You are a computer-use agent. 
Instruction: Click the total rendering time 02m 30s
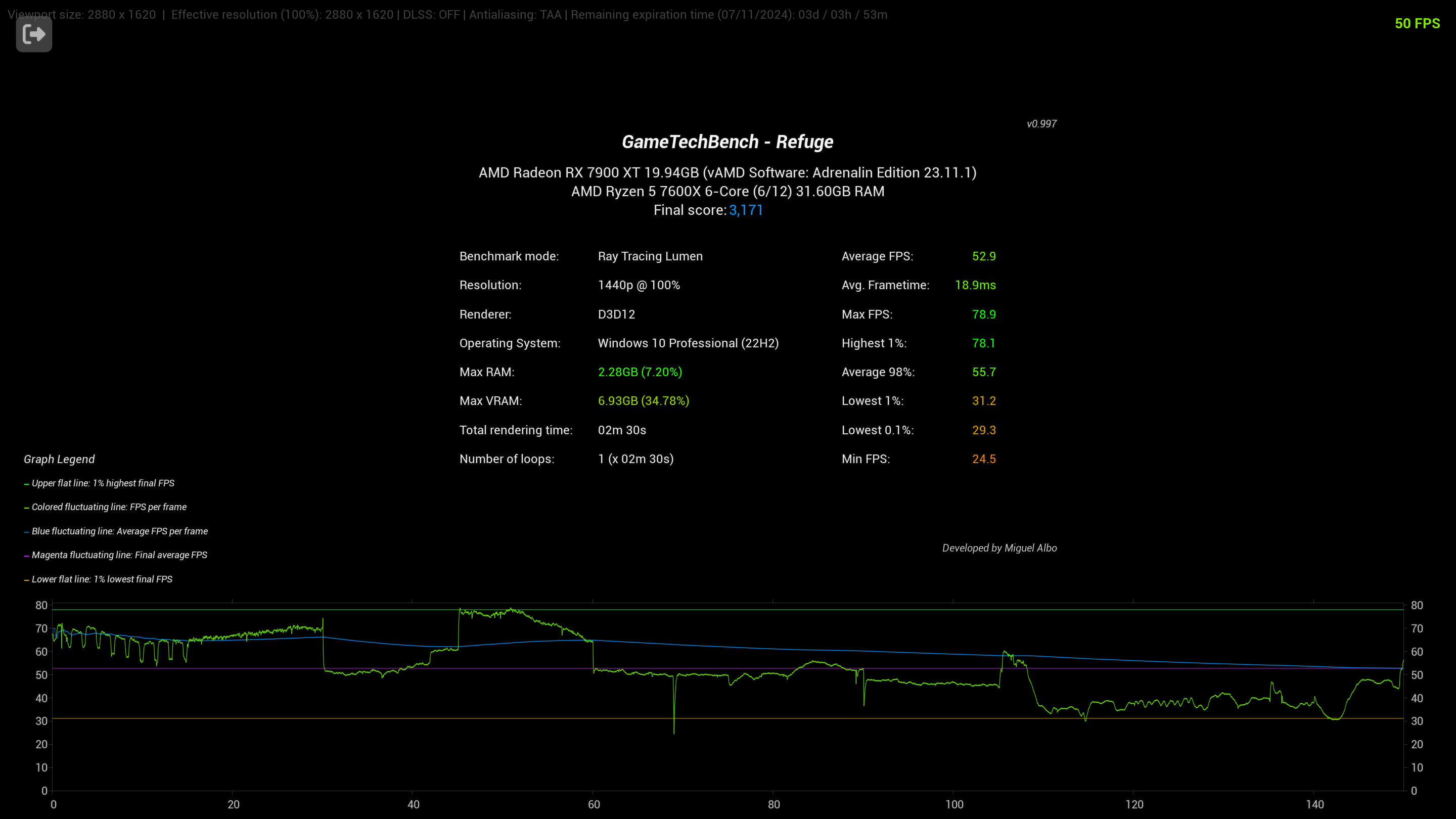[622, 431]
